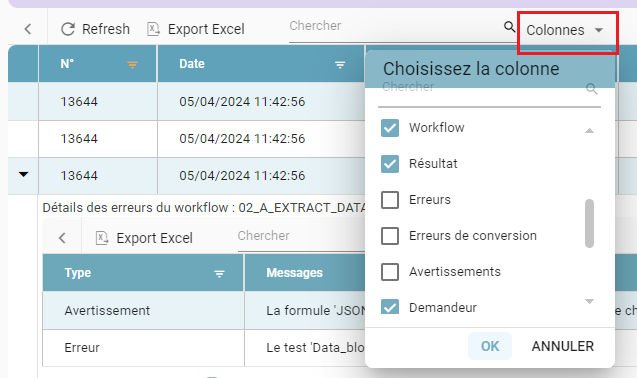Collapse the expanded third 13644 row arrow

(x=24, y=174)
